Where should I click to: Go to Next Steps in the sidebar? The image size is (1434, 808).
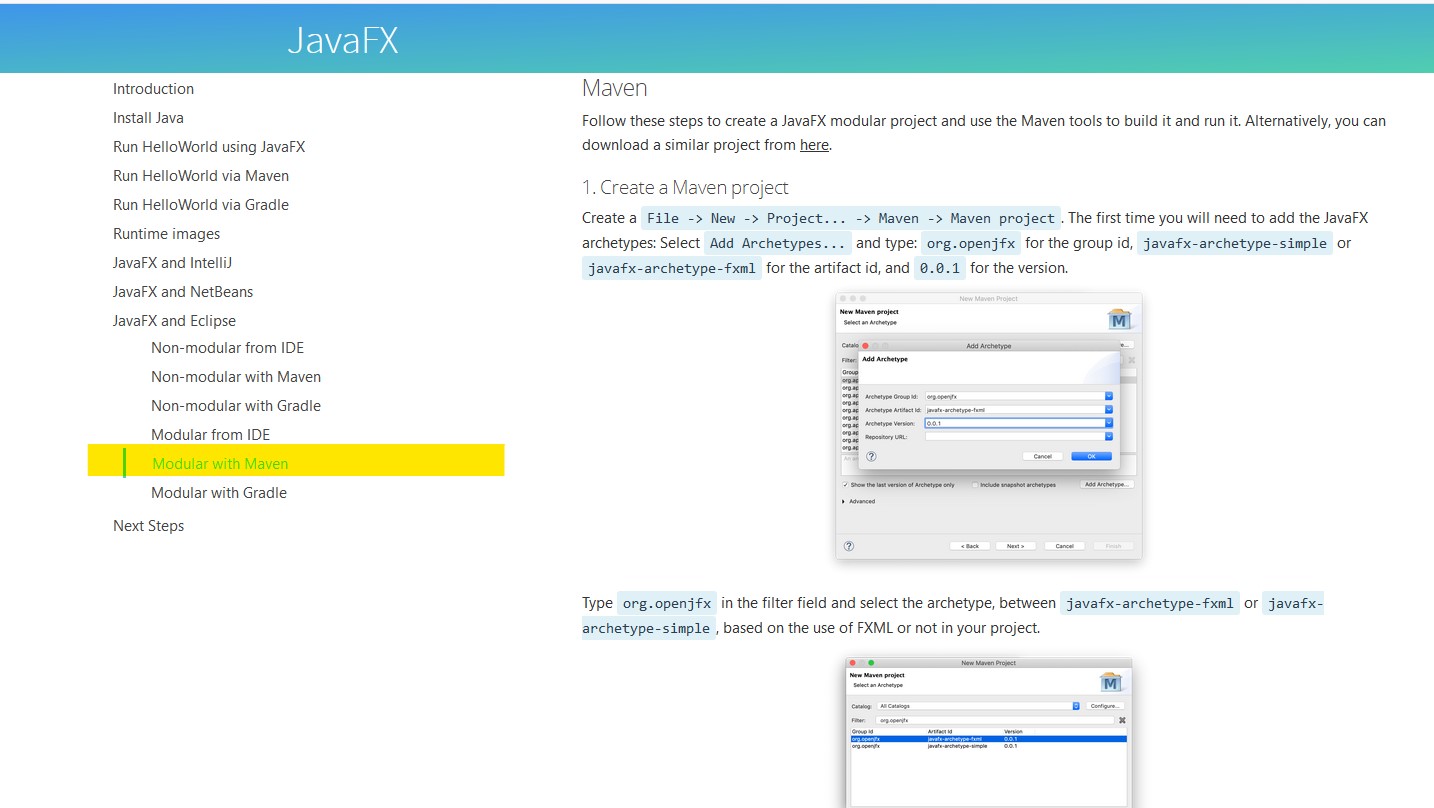[x=148, y=526]
